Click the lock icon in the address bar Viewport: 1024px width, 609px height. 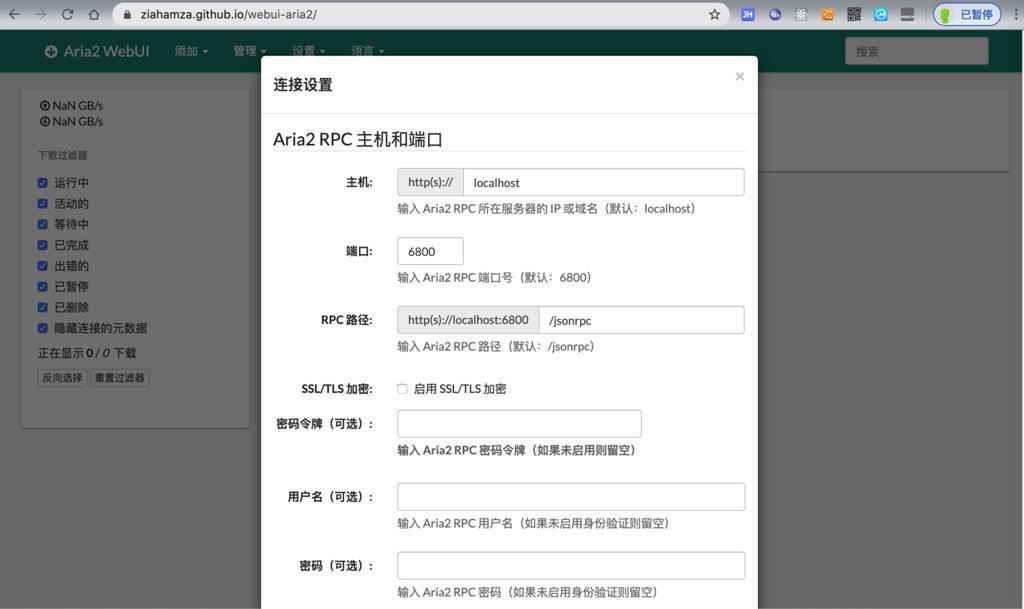(127, 14)
